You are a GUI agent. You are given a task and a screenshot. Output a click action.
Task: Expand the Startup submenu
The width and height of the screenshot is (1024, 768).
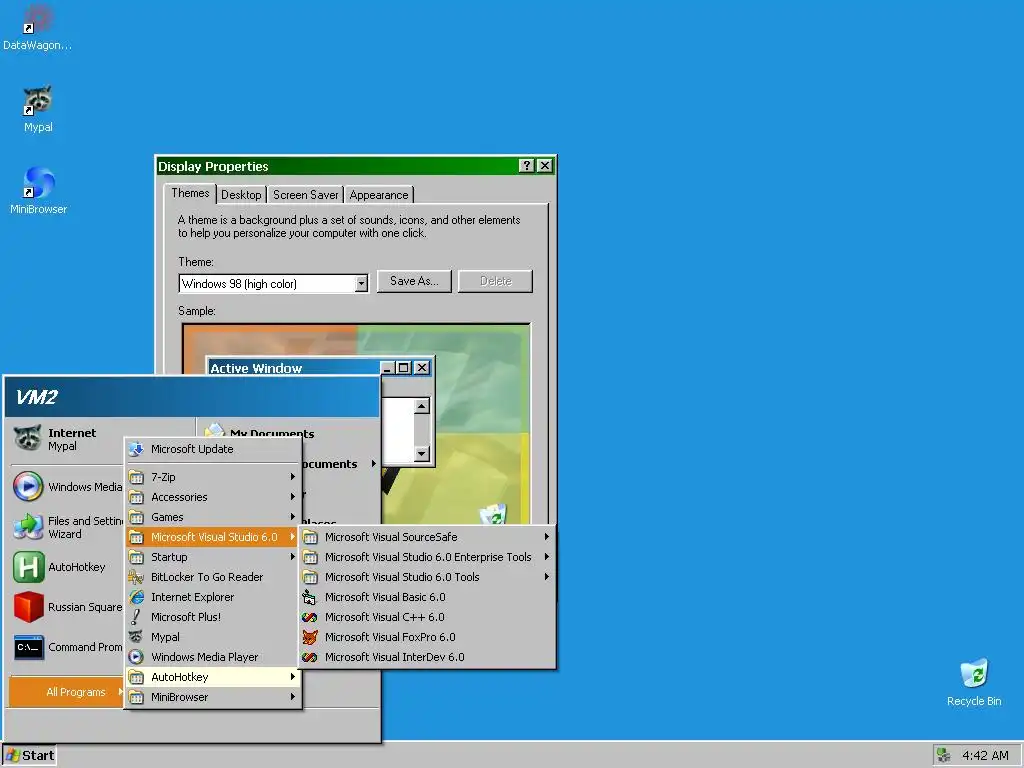pyautogui.click(x=293, y=557)
